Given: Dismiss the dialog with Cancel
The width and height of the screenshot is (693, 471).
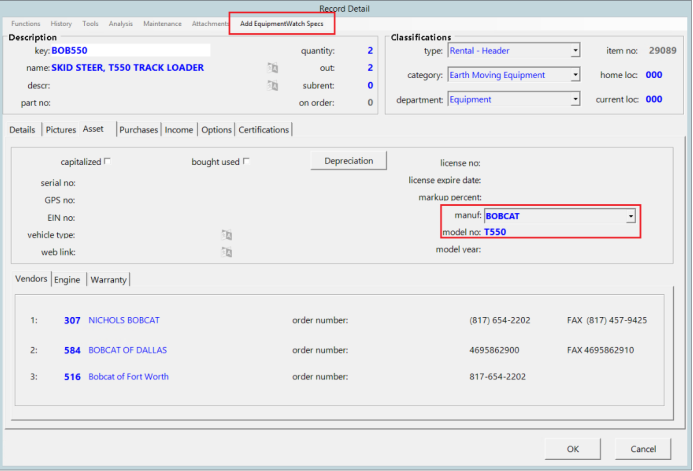Looking at the screenshot, I should (643, 449).
